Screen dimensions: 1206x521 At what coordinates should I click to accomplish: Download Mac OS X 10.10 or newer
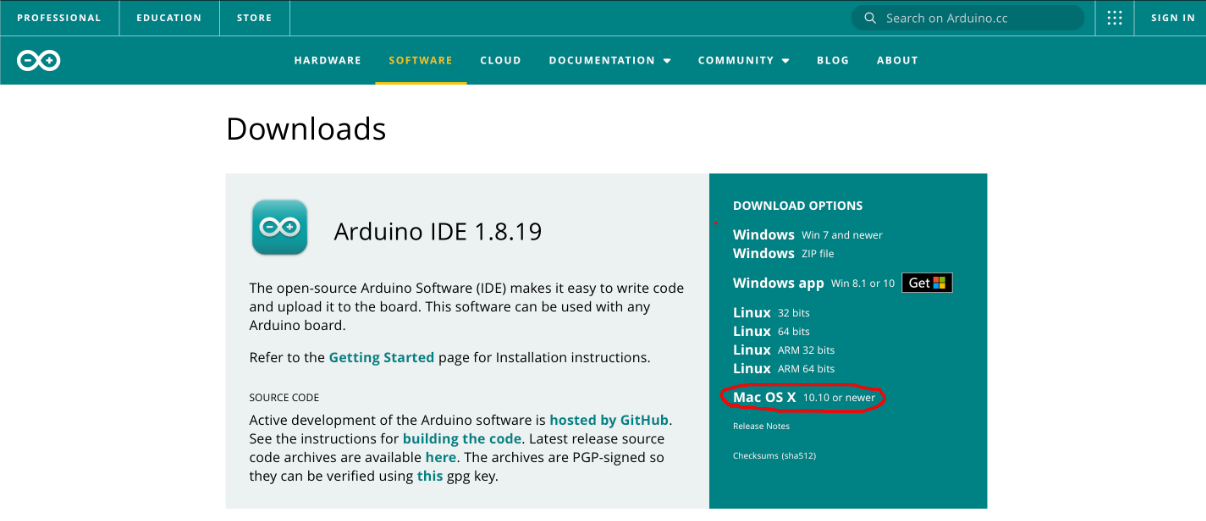tap(804, 397)
